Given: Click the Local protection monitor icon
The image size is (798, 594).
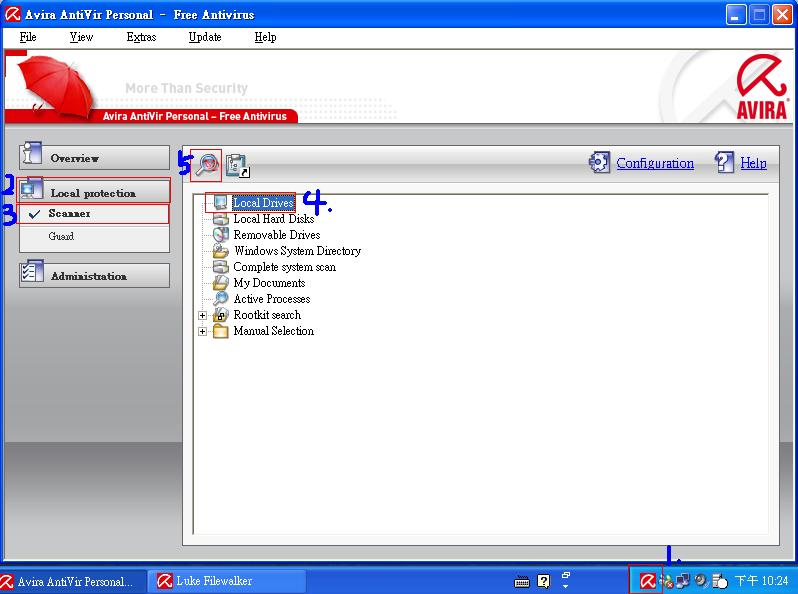Looking at the screenshot, I should (x=32, y=190).
